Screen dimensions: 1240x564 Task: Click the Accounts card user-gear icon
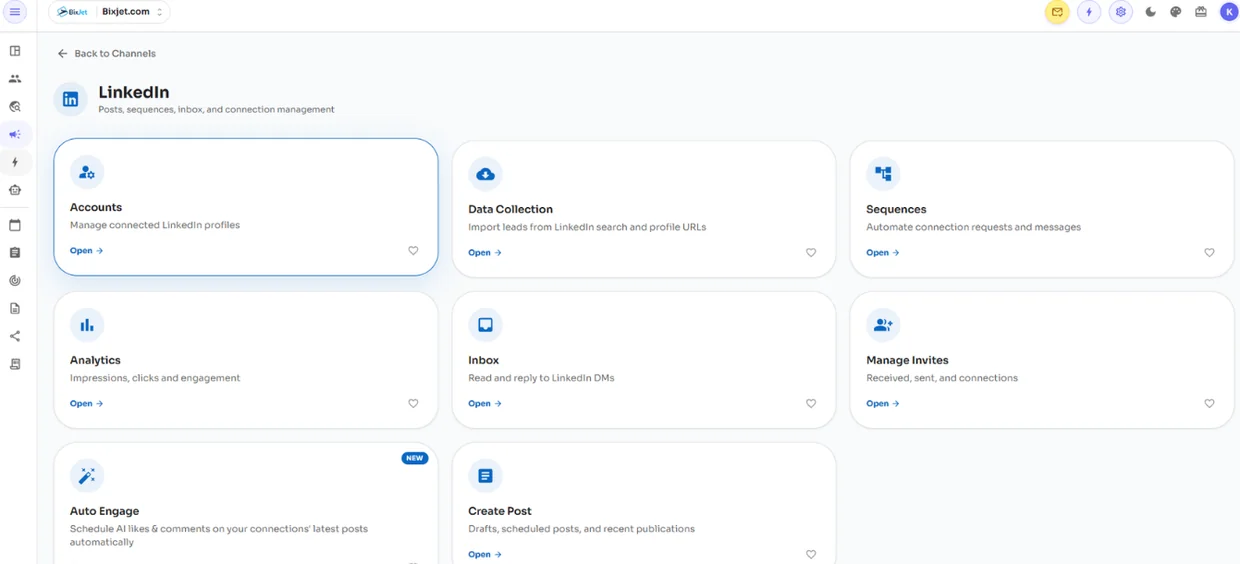pos(87,172)
